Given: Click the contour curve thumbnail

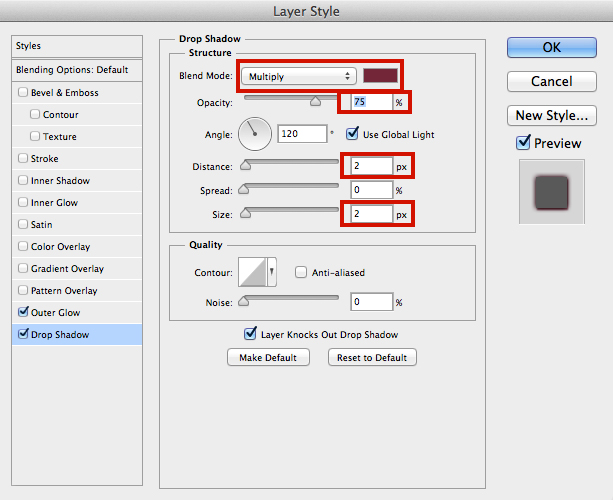Looking at the screenshot, I should [250, 272].
